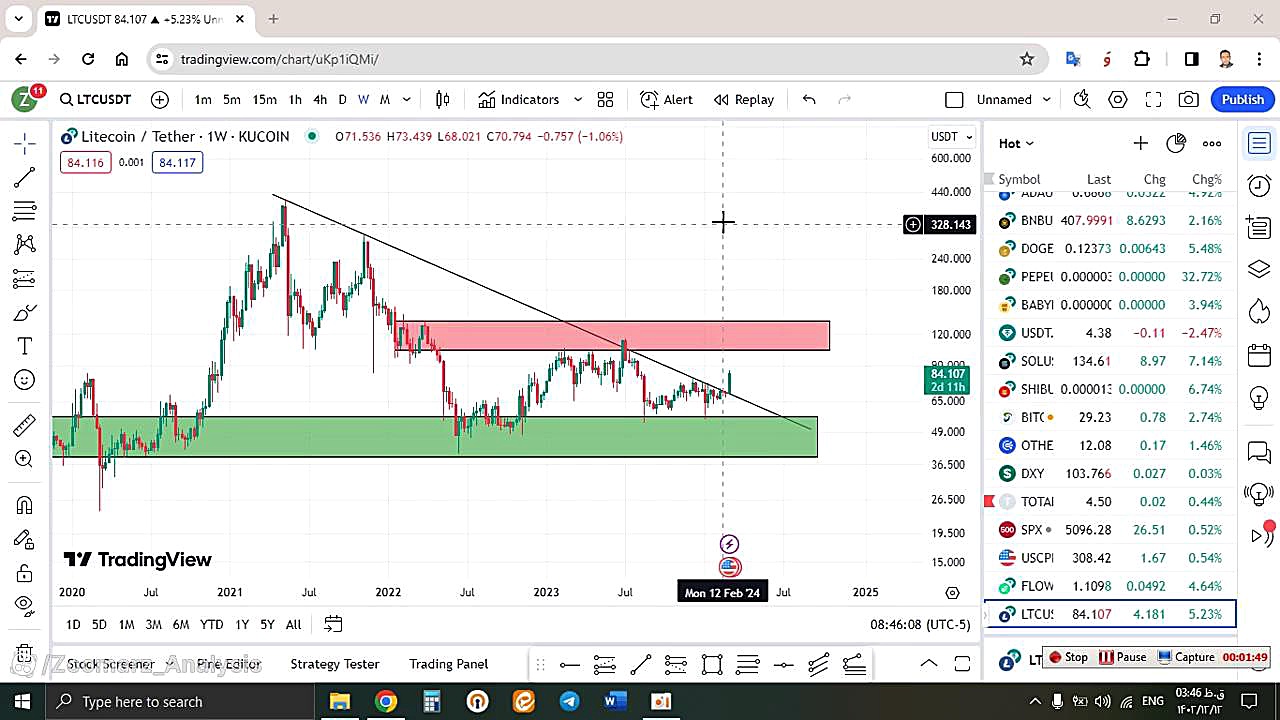Undo the last chart action

809,99
